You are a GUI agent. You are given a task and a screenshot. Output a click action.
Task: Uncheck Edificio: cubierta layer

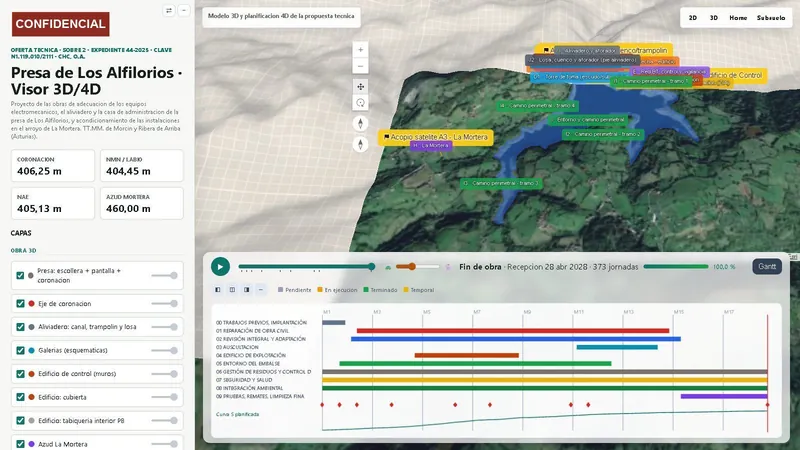(20, 397)
